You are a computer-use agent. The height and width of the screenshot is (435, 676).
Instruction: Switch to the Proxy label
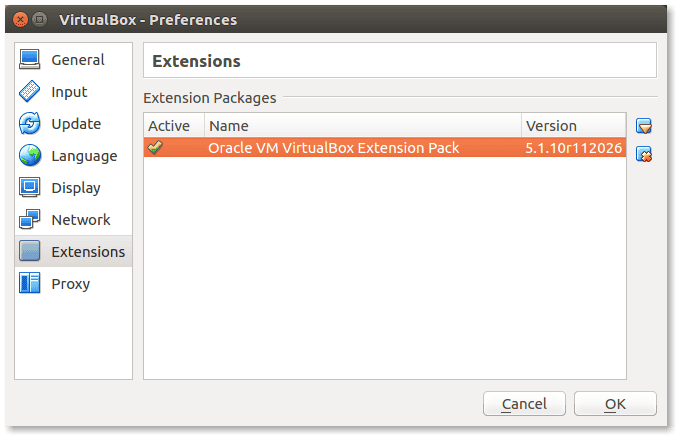[x=71, y=284]
